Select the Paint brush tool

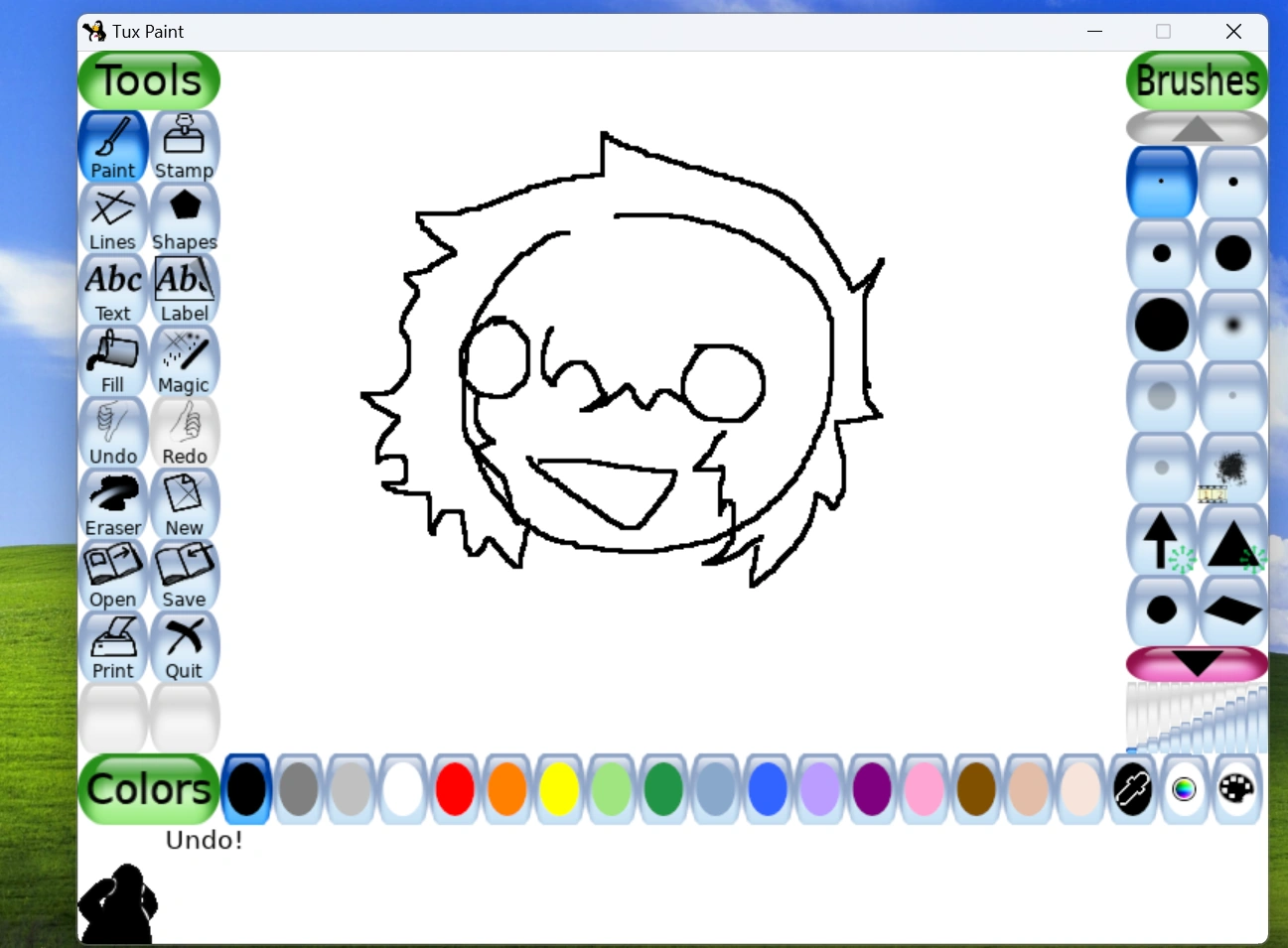pos(112,144)
